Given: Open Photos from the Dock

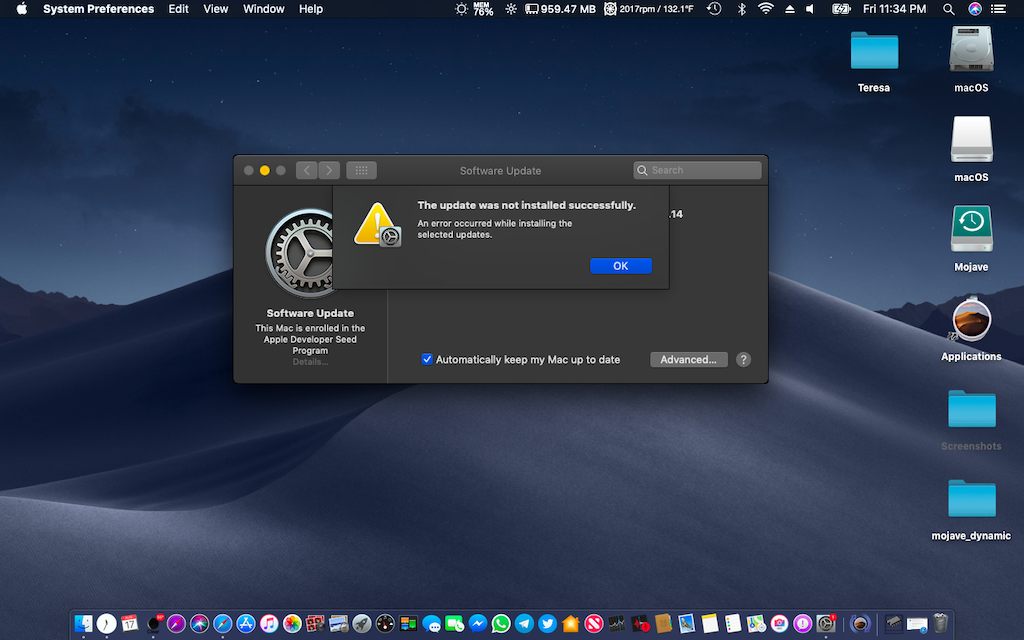Looking at the screenshot, I should click(x=293, y=624).
